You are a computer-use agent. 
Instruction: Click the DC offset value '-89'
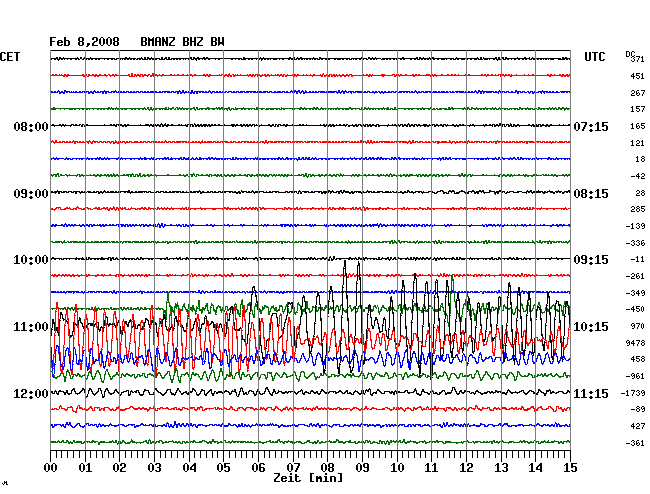pos(638,409)
